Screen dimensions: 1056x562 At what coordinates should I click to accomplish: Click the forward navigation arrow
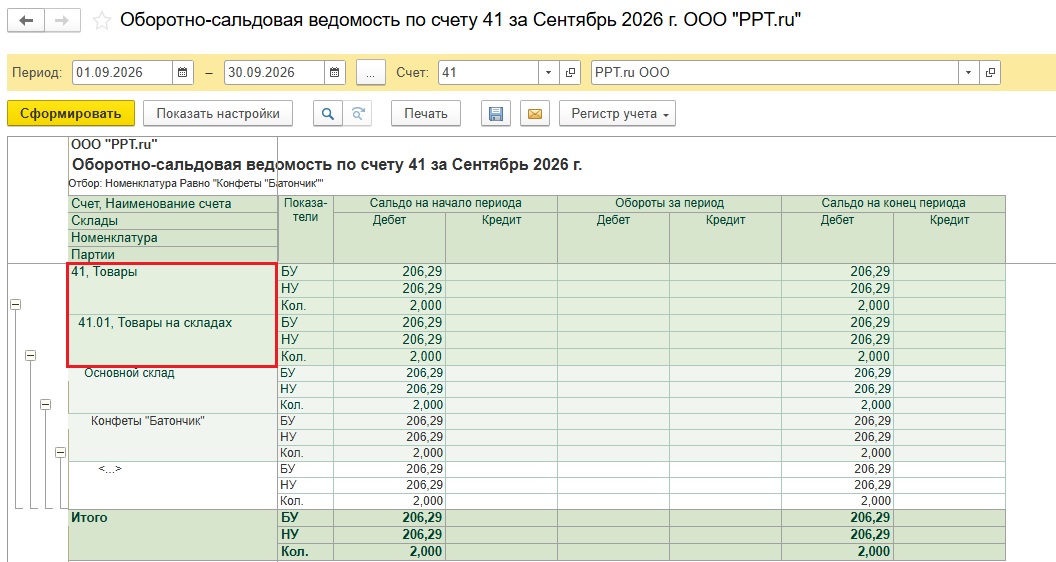pyautogui.click(x=62, y=20)
